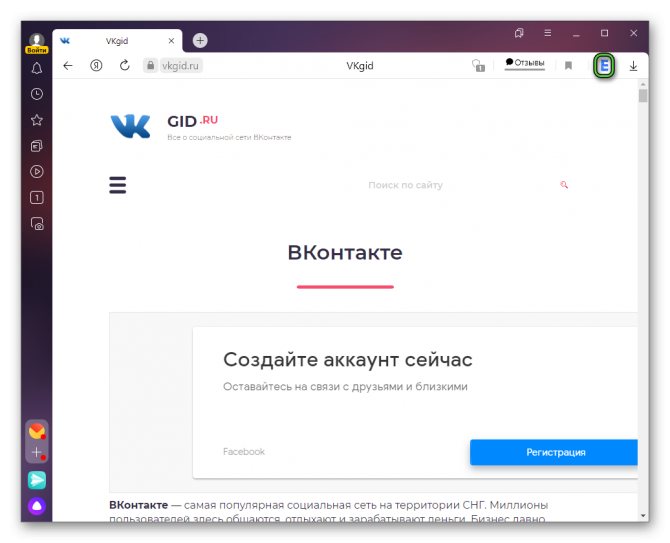Click the ВКонтакте page heading
The image size is (670, 543).
(x=345, y=252)
